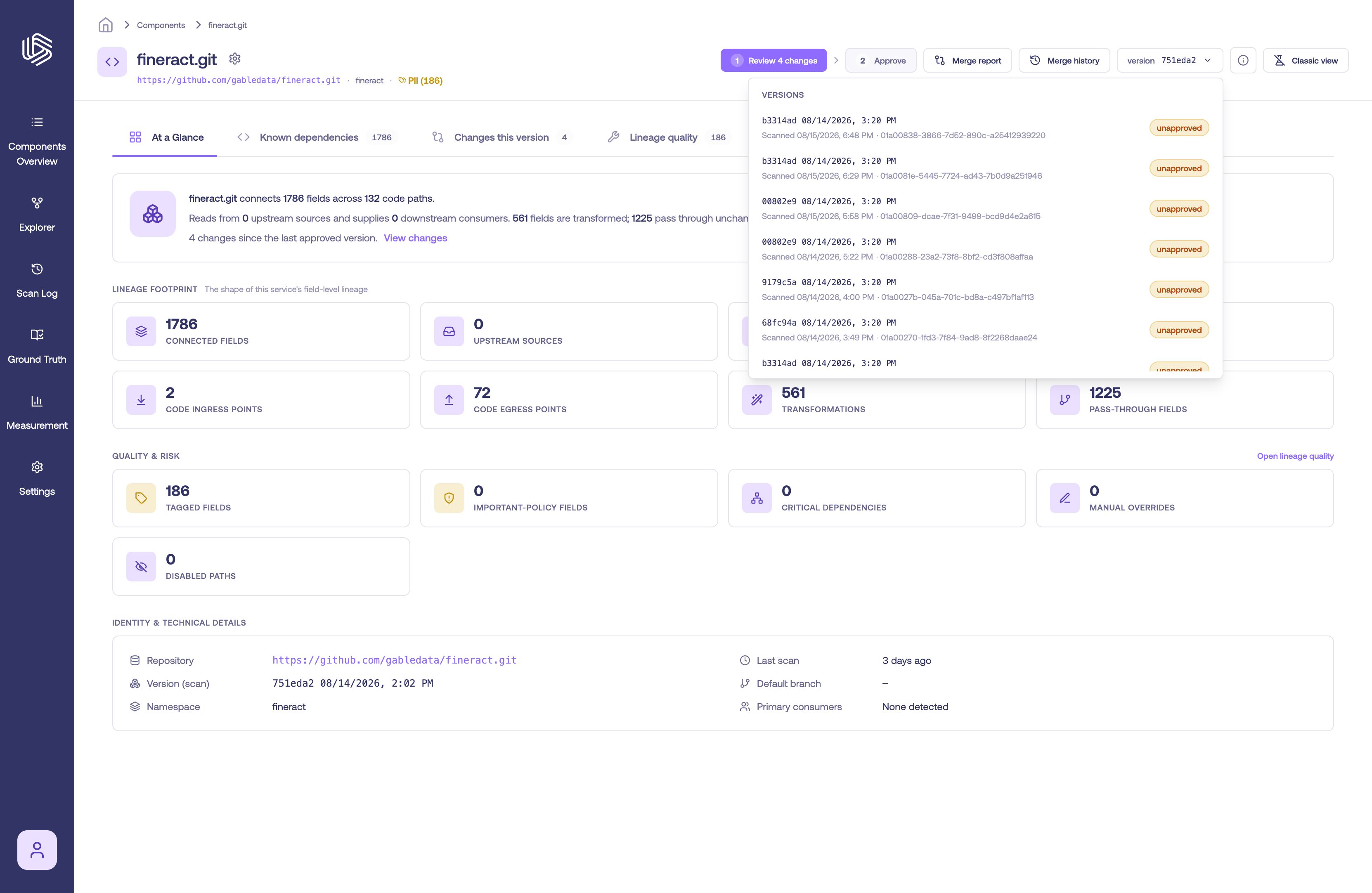
Task: Open user profile avatar in sidebar
Action: coord(37,850)
